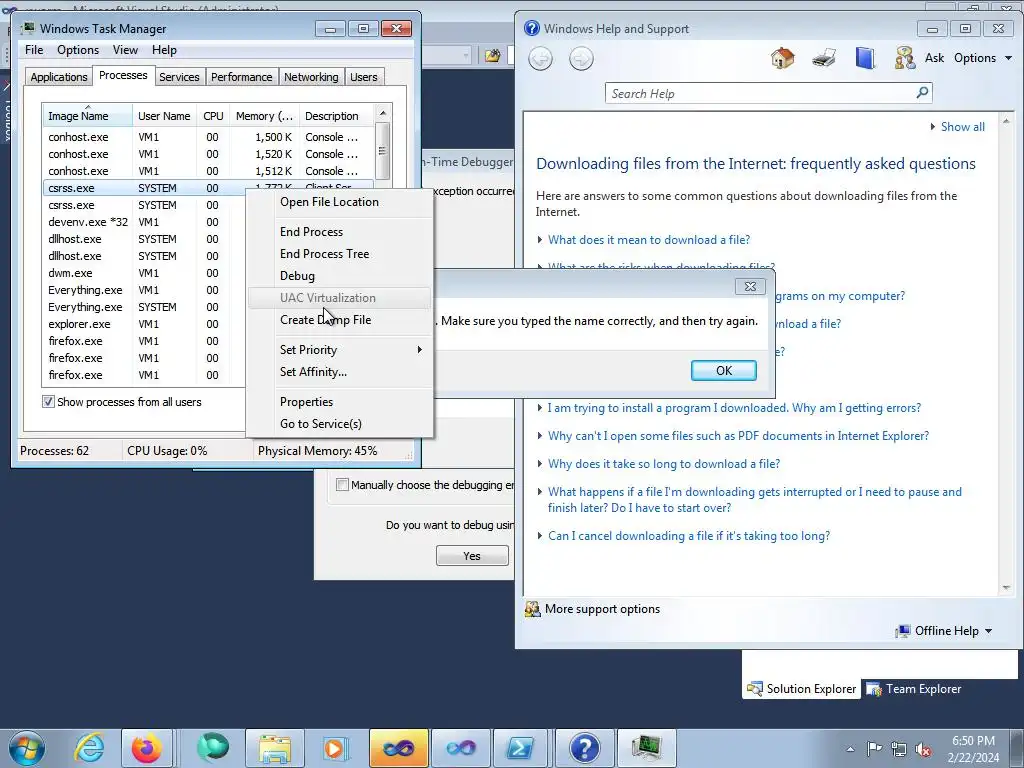This screenshot has width=1024, height=768.
Task: Show hidden tray icons arrow
Action: [x=850, y=749]
